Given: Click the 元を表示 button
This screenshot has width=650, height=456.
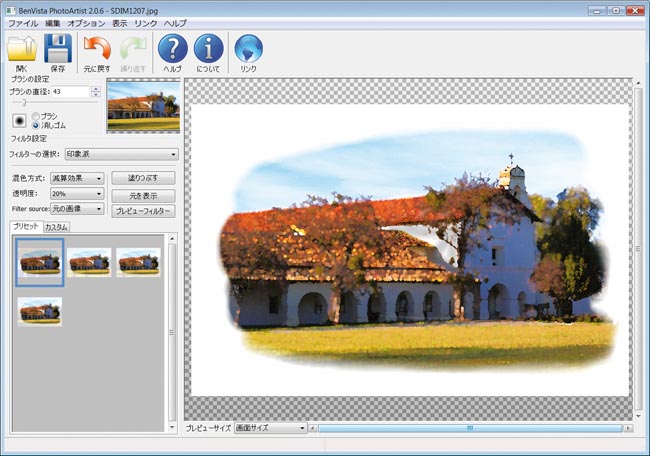Looking at the screenshot, I should 143,195.
